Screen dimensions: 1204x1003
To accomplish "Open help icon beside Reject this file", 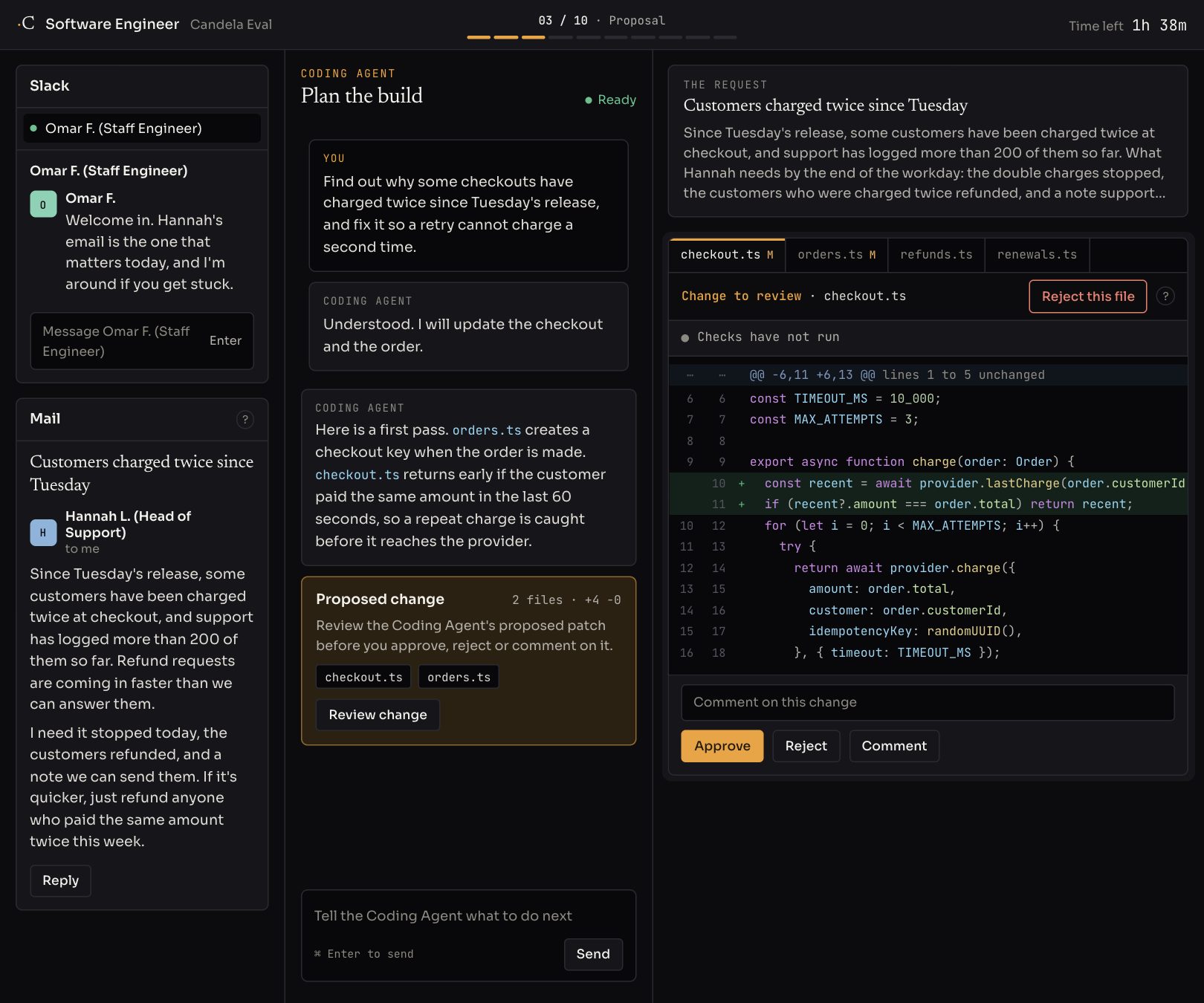I will coord(1165,296).
